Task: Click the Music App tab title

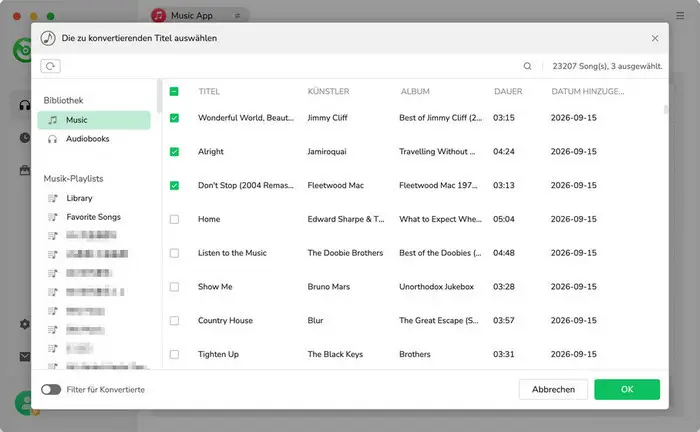Action: [192, 16]
